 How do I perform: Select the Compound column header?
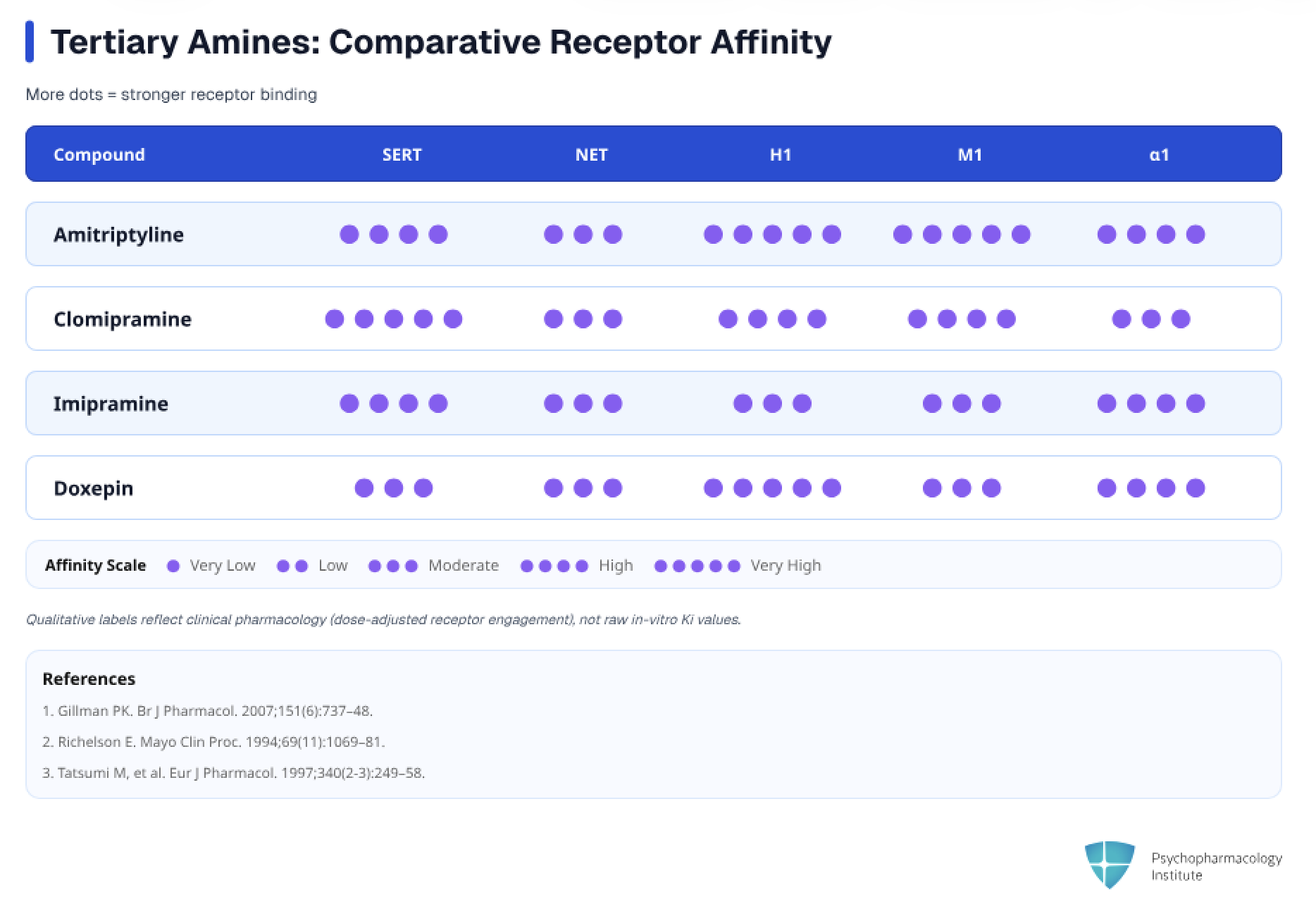pyautogui.click(x=99, y=155)
